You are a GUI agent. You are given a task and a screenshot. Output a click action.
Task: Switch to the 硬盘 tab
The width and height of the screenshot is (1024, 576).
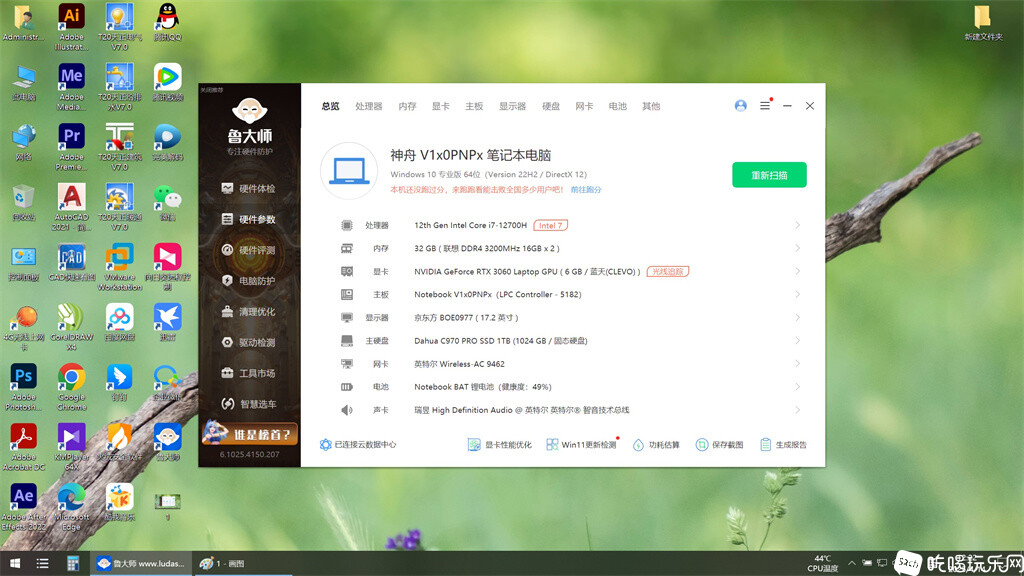[551, 106]
